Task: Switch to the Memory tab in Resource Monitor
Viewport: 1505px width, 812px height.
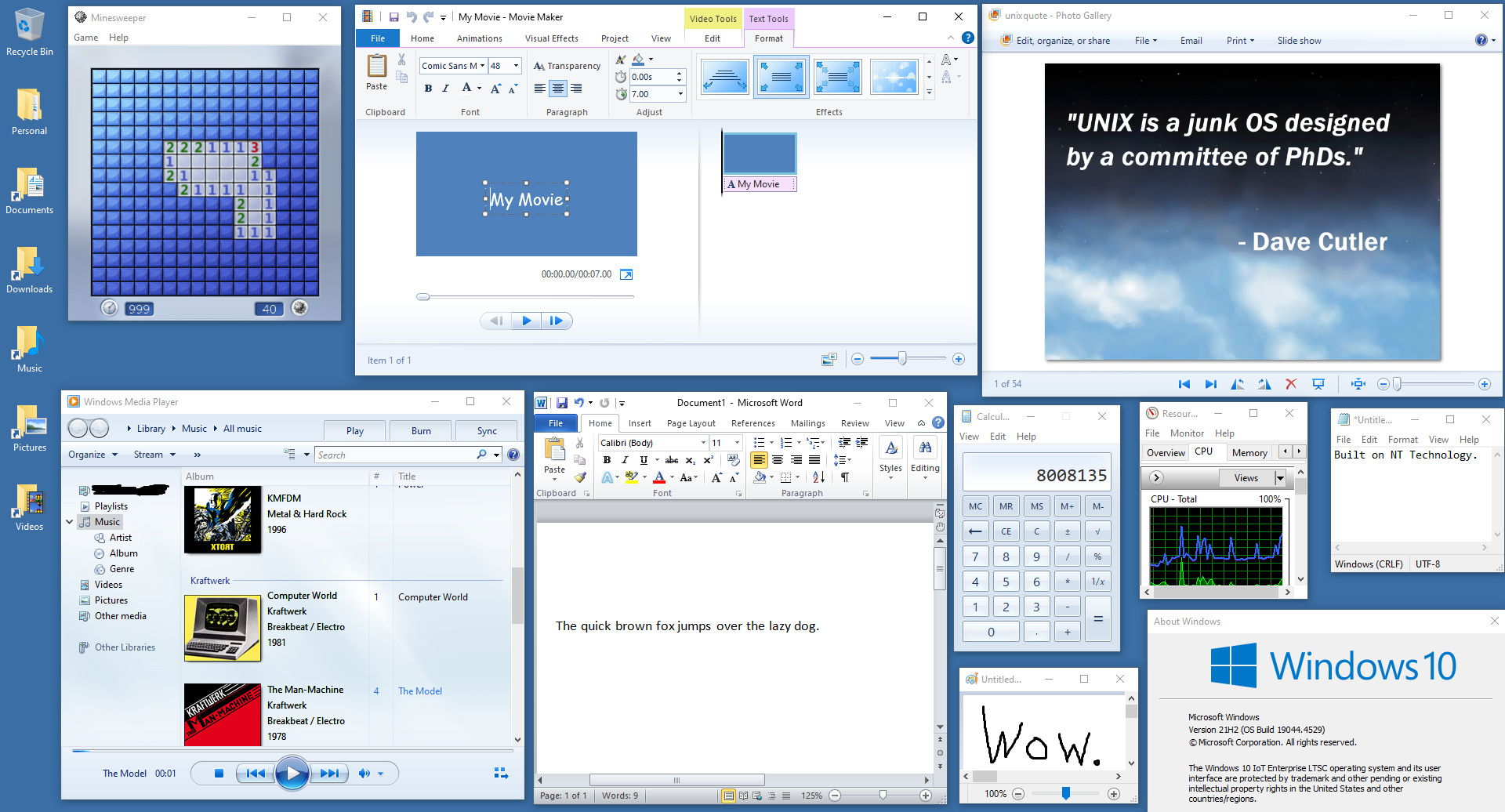Action: tap(1249, 452)
